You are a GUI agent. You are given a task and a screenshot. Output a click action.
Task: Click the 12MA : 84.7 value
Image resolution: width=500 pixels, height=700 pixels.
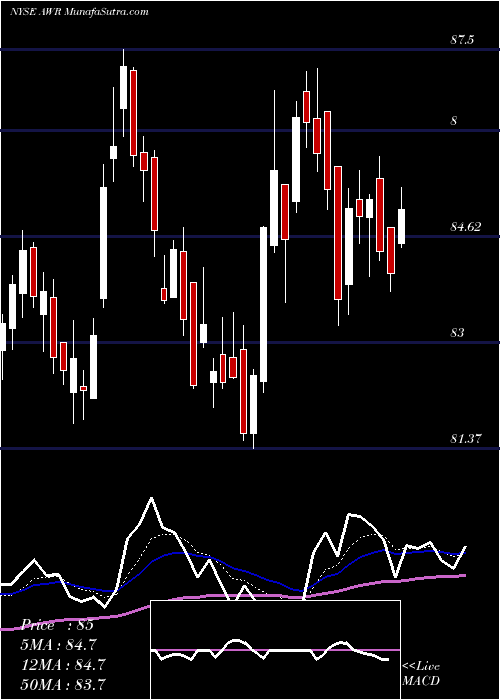(x=64, y=665)
